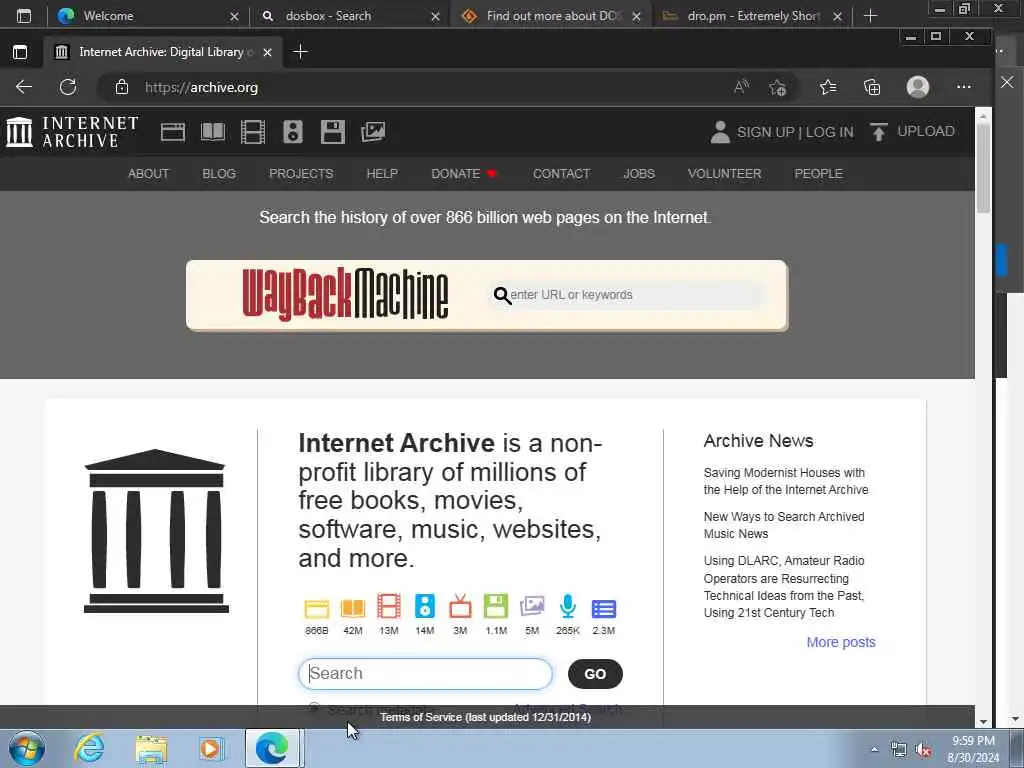1024x768 pixels.
Task: Open the Favorites list icon
Action: coord(827,87)
